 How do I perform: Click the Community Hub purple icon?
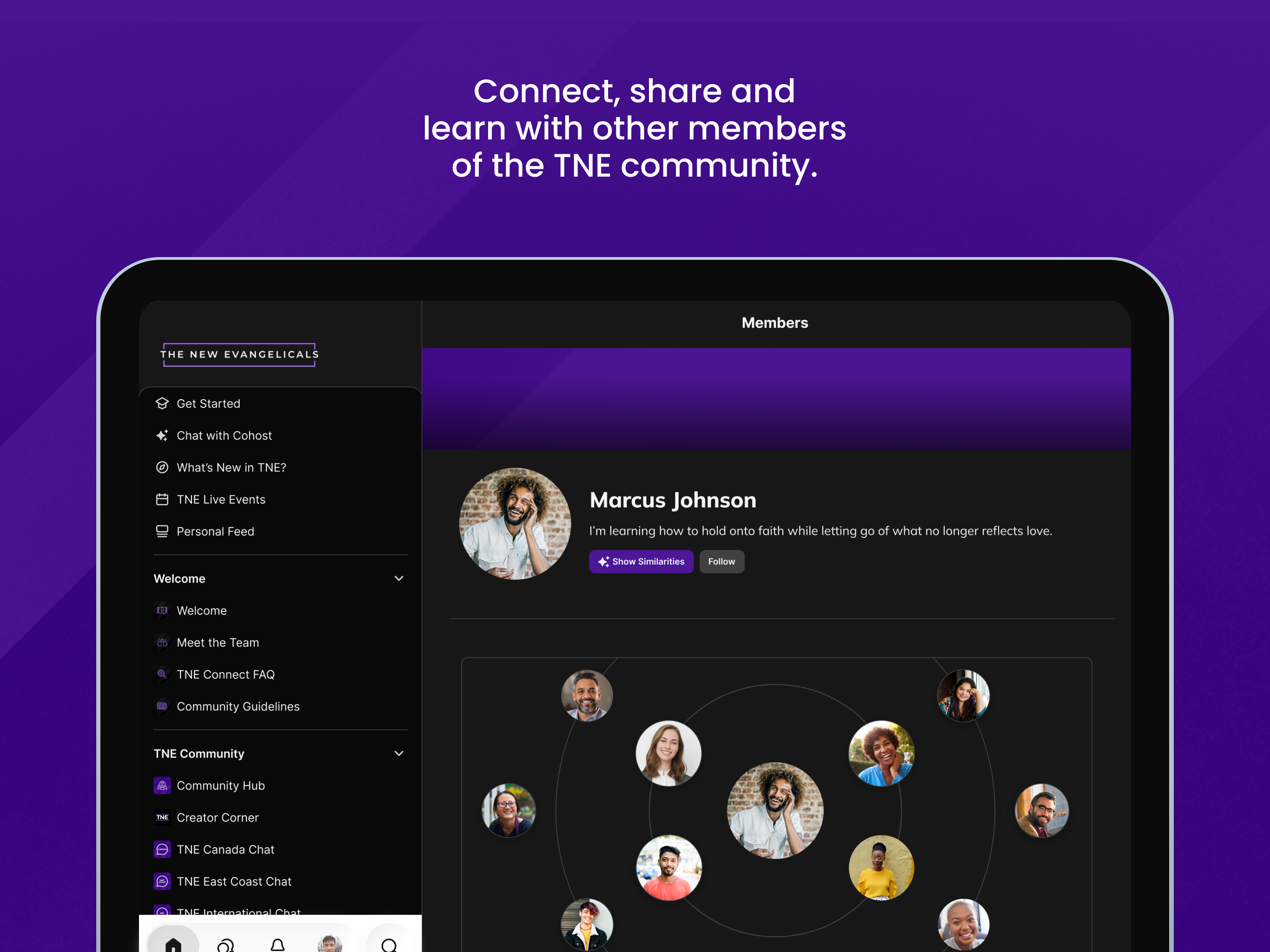click(x=162, y=786)
